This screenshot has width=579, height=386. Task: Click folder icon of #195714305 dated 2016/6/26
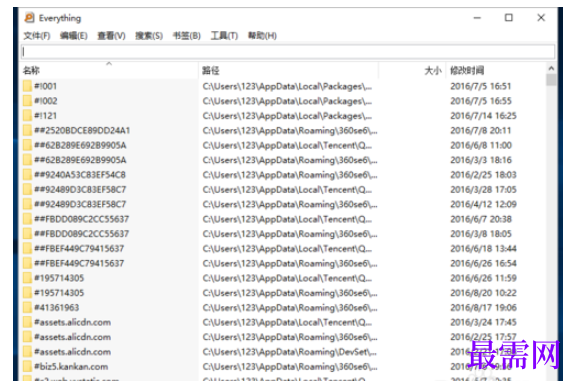tap(27, 278)
